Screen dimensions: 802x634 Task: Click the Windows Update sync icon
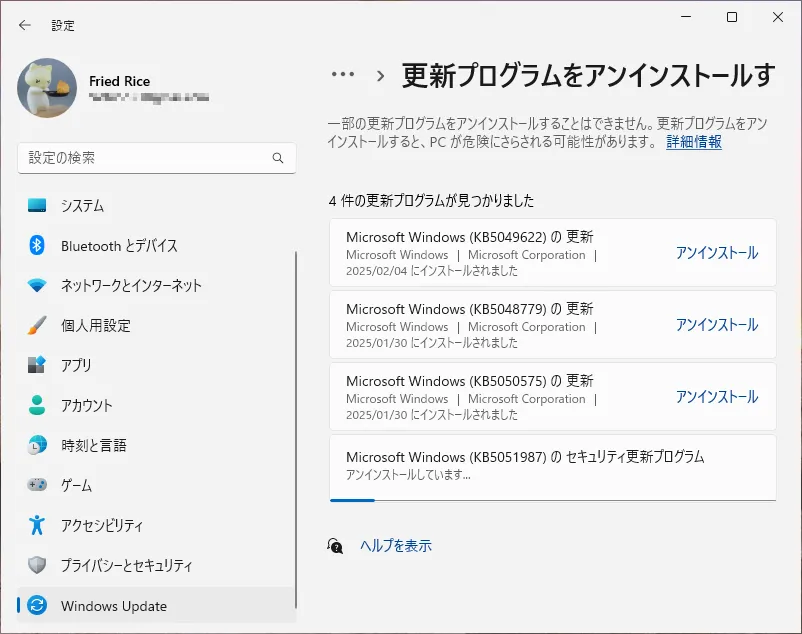point(37,605)
